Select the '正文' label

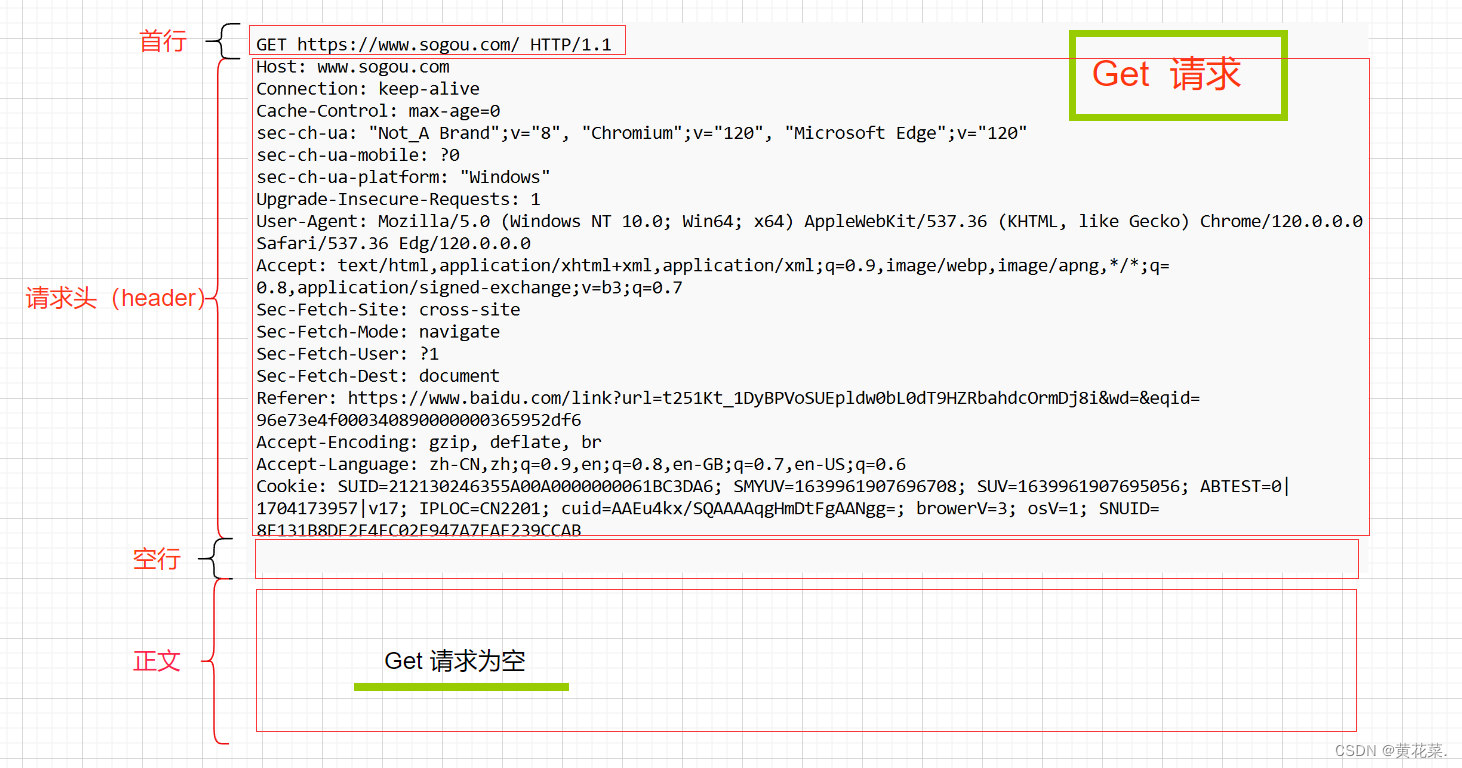(x=157, y=661)
